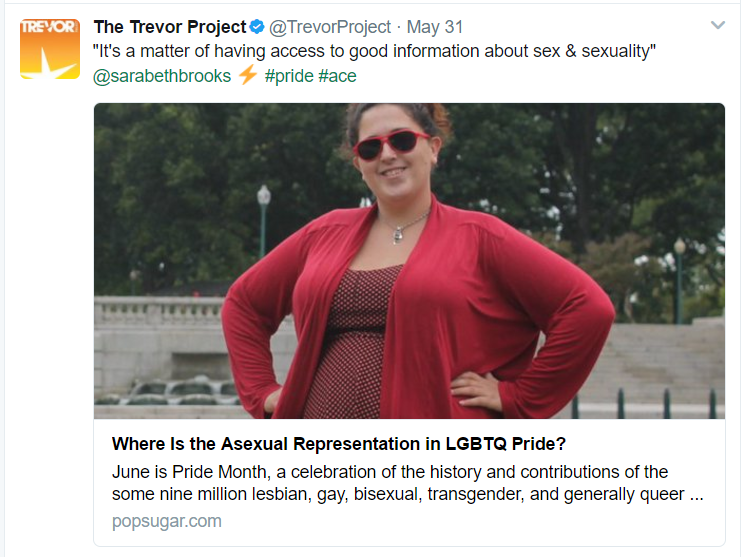Open the @sarabethbrooks mention

pyautogui.click(x=162, y=76)
